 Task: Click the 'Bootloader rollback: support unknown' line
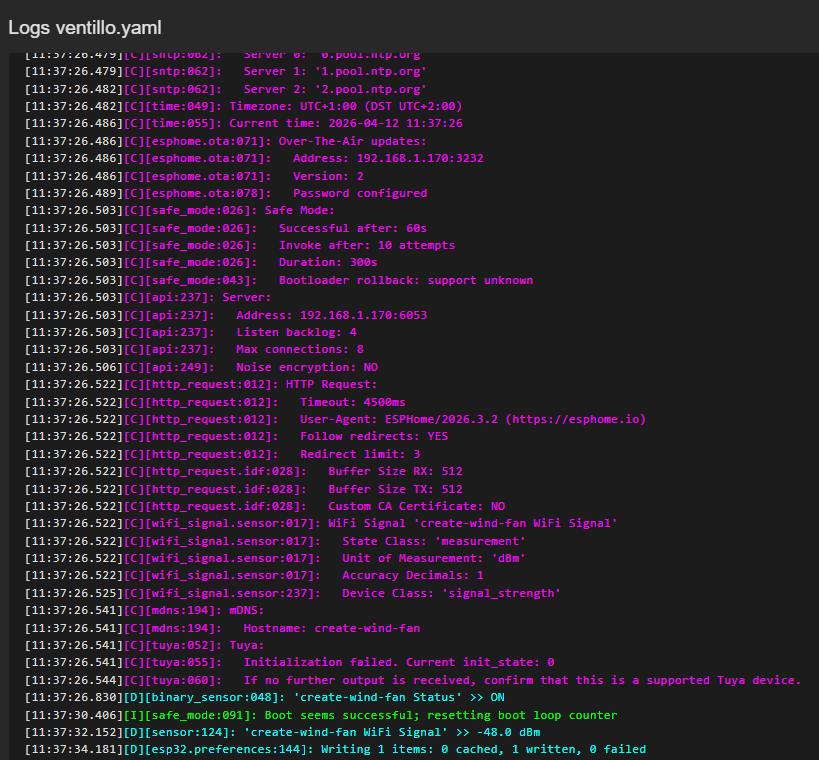405,280
